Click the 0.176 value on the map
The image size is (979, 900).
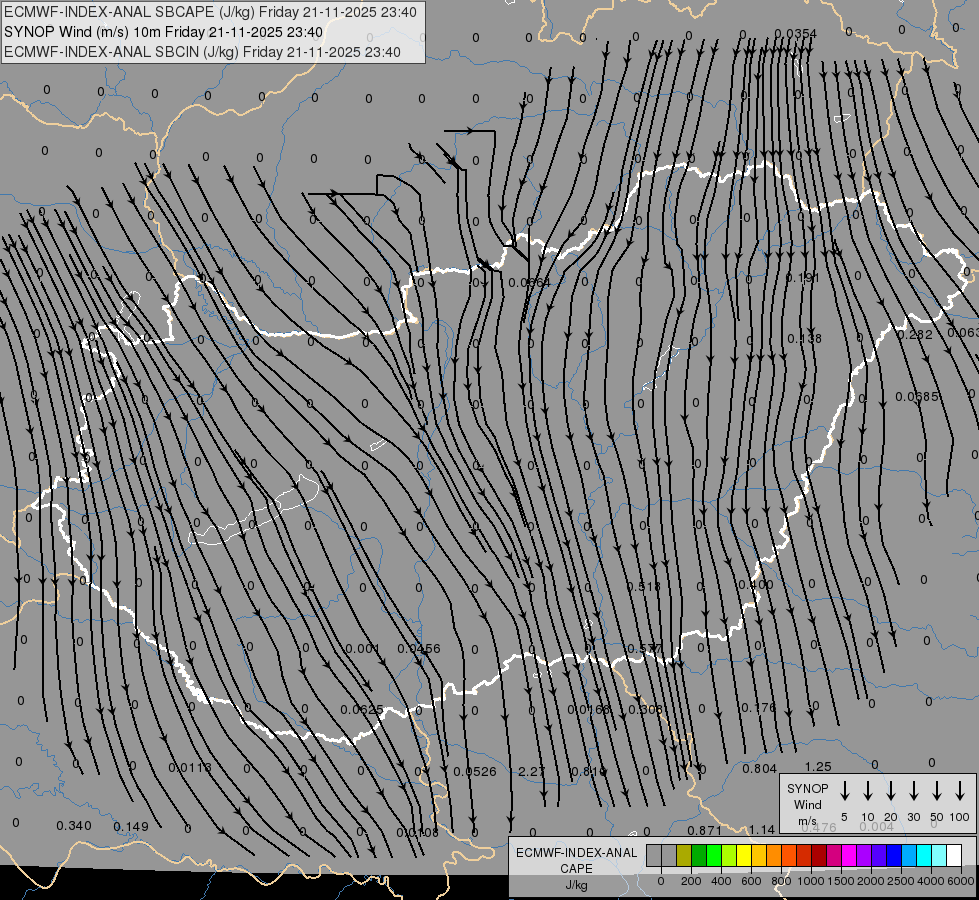coord(758,708)
